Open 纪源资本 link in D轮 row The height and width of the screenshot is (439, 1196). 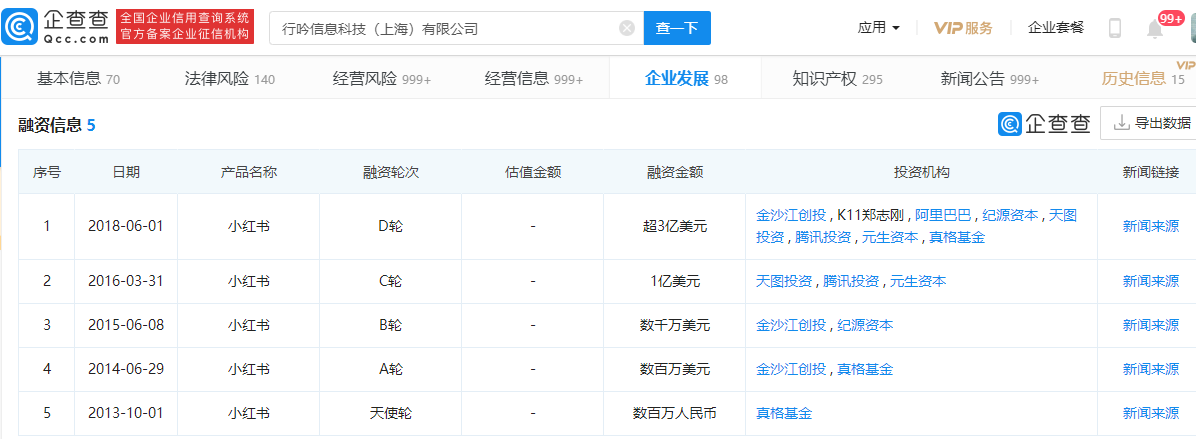[1010, 216]
